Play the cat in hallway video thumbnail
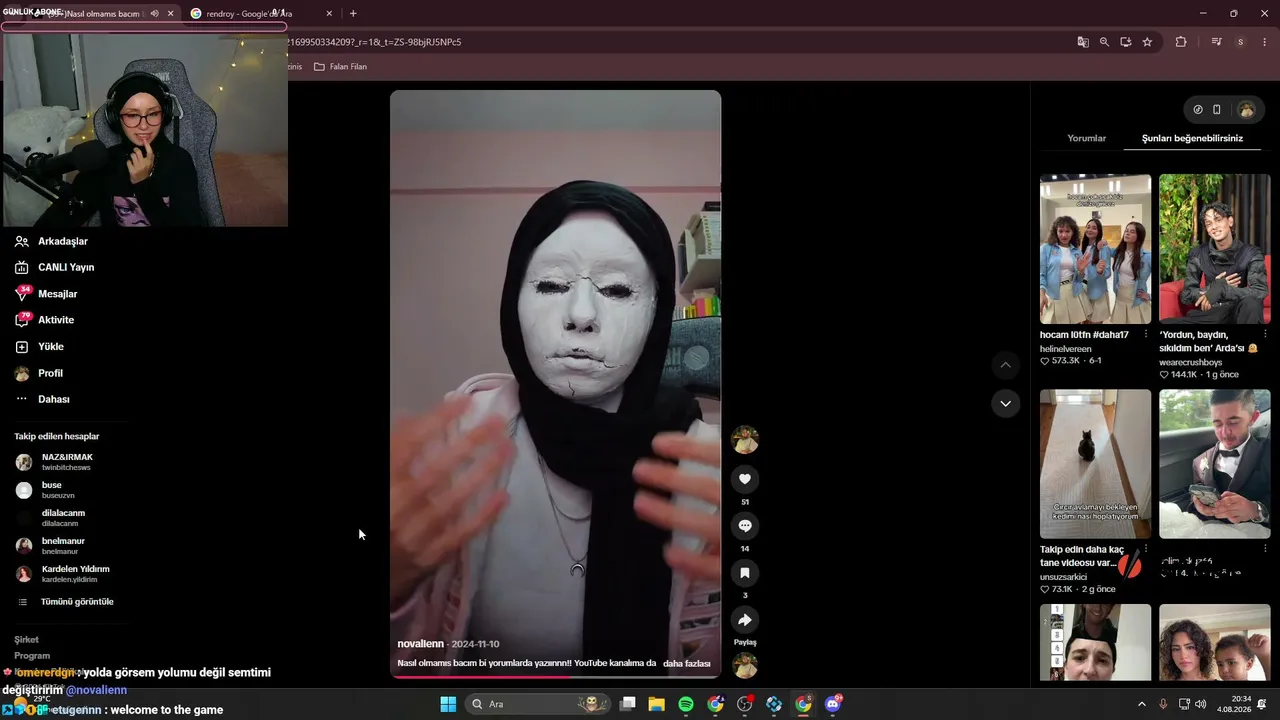Screen dimensions: 1280x720 coord(1095,464)
